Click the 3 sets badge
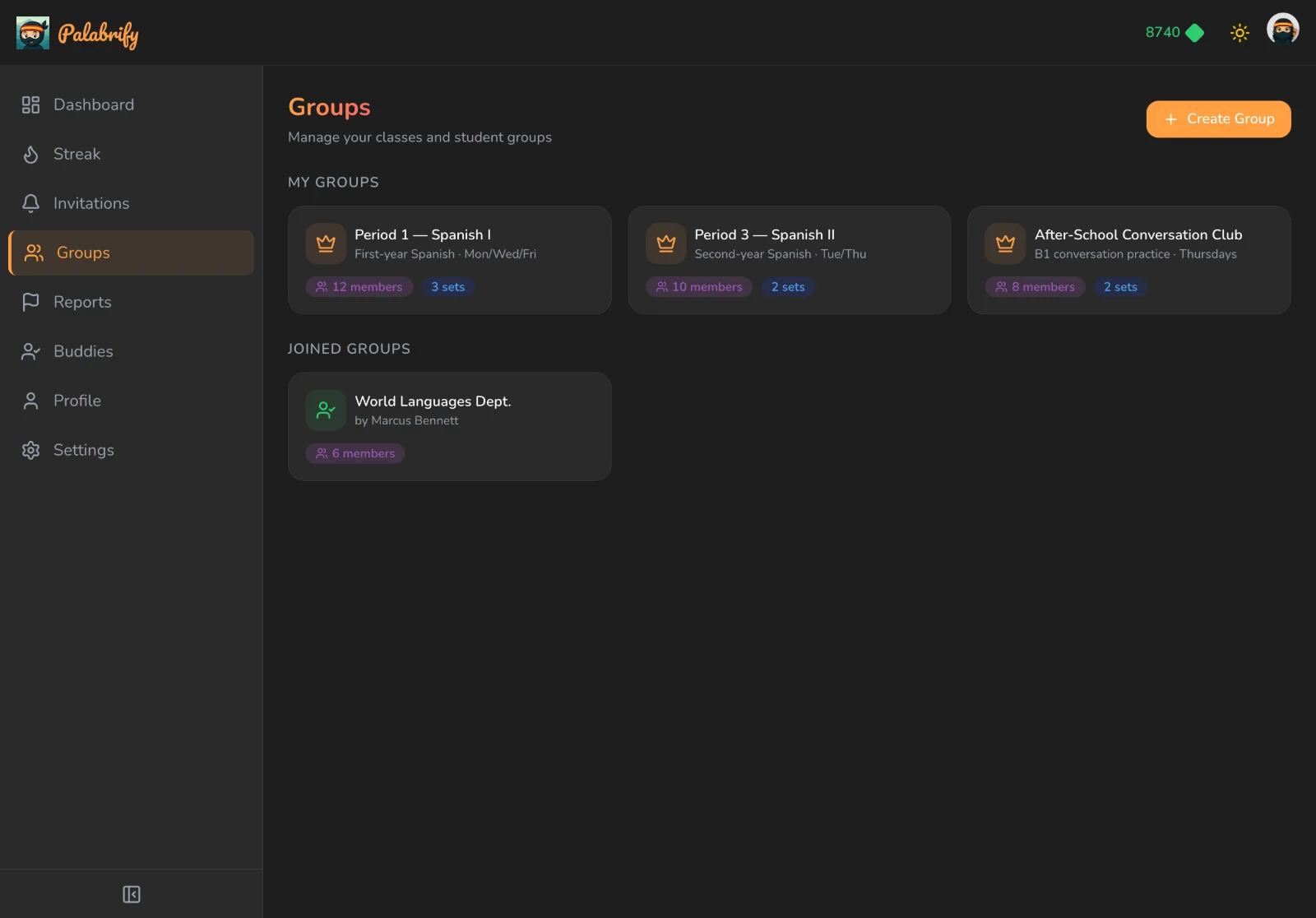This screenshot has height=918, width=1316. point(448,287)
